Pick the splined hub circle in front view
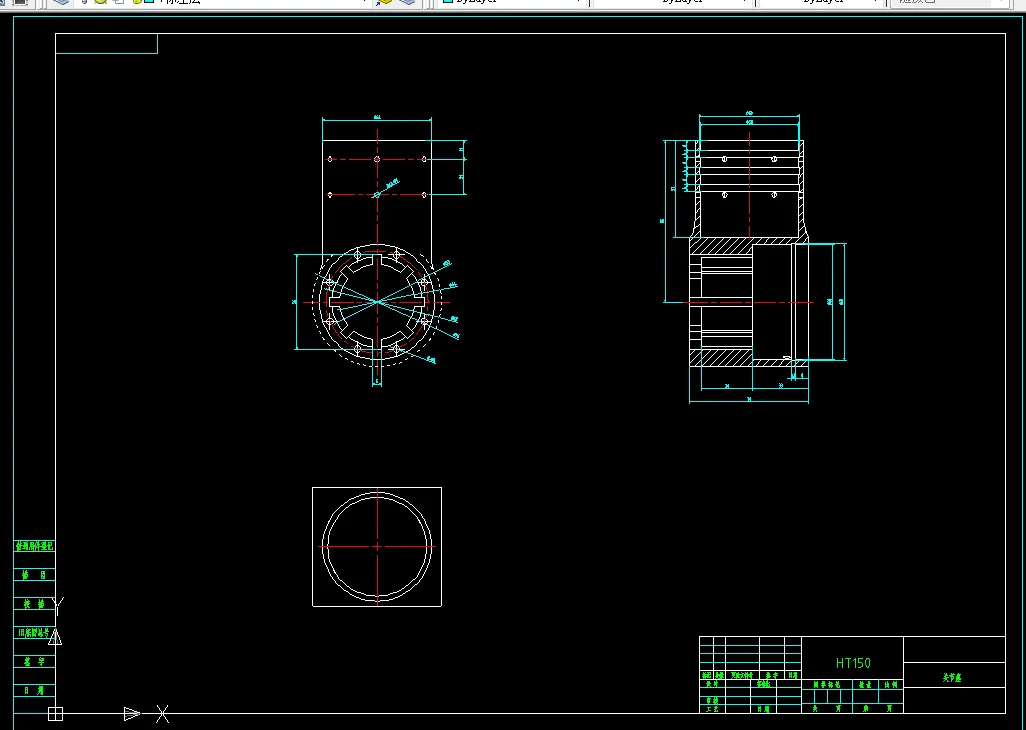 pos(378,302)
